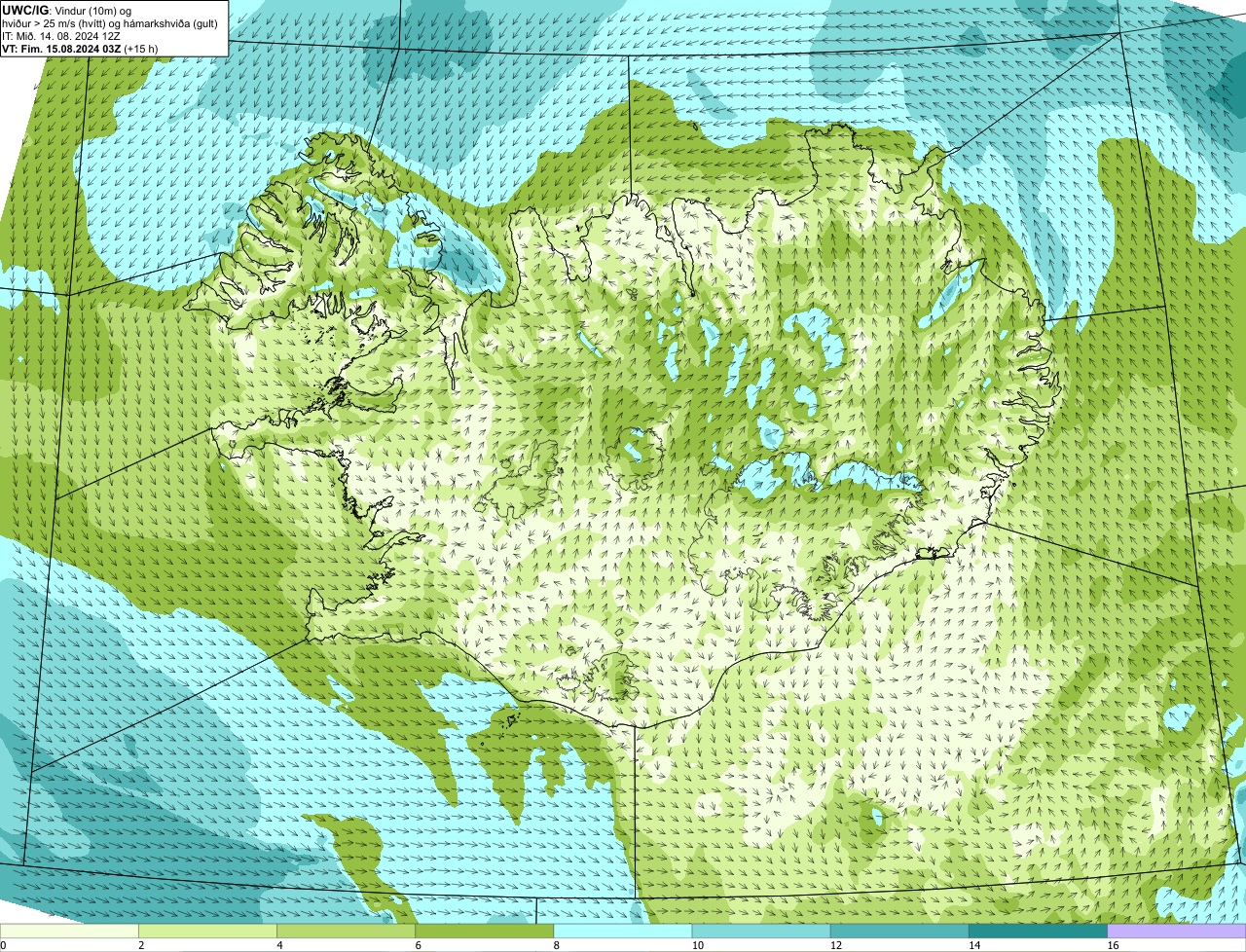Image resolution: width=1246 pixels, height=952 pixels.
Task: Click the scale label '0'
Action: pyautogui.click(x=3, y=945)
